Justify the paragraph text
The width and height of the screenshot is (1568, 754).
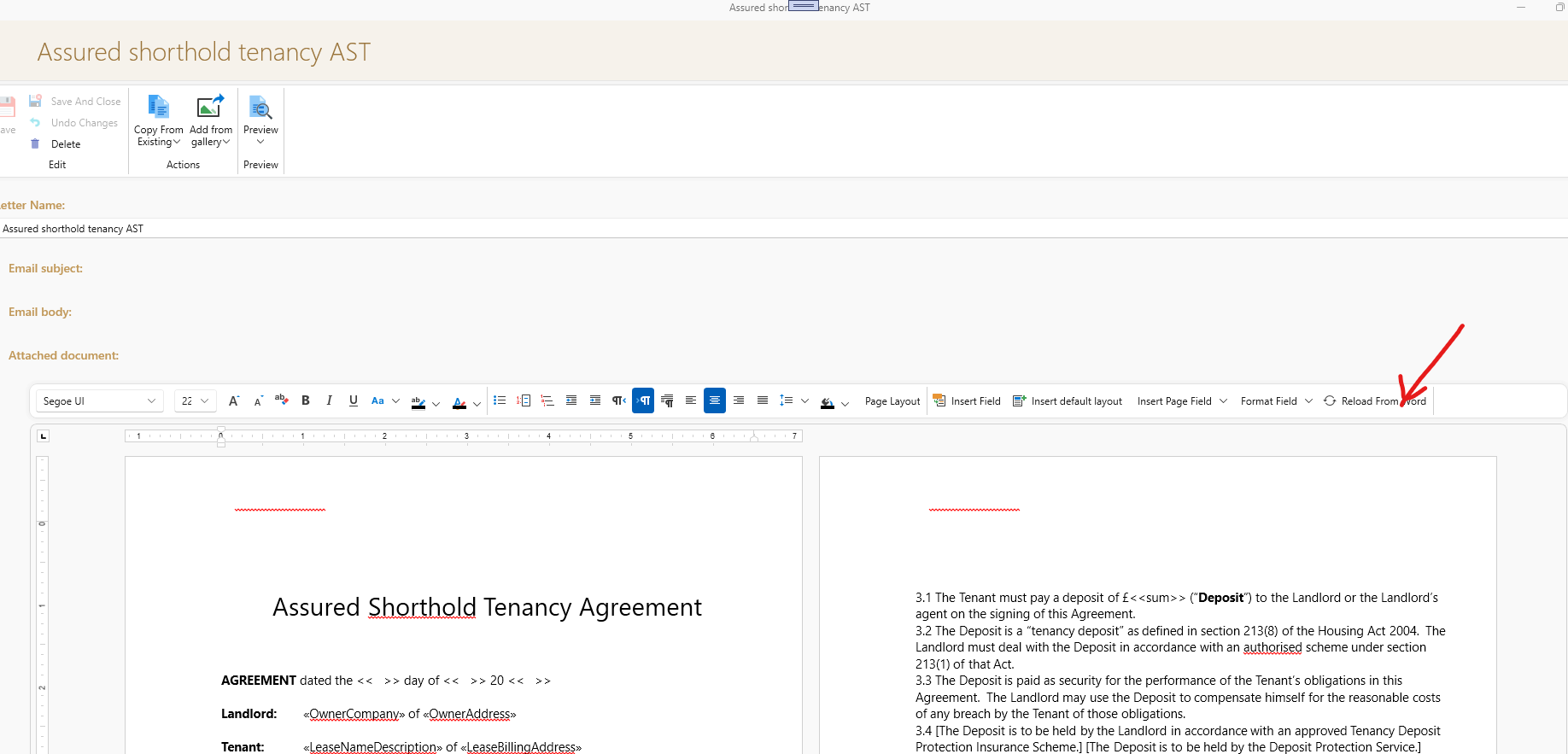coord(763,400)
